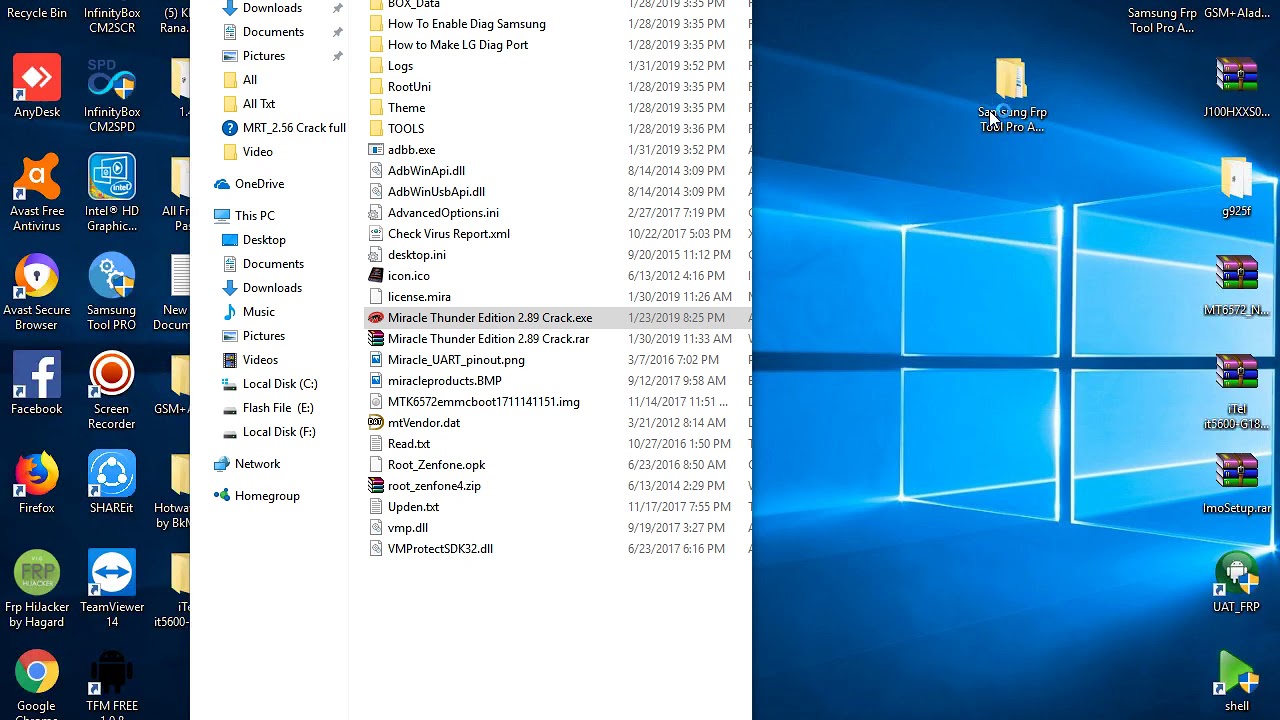This screenshot has height=720, width=1280.
Task: Open Desktop under This PC
Action: pyautogui.click(x=264, y=240)
